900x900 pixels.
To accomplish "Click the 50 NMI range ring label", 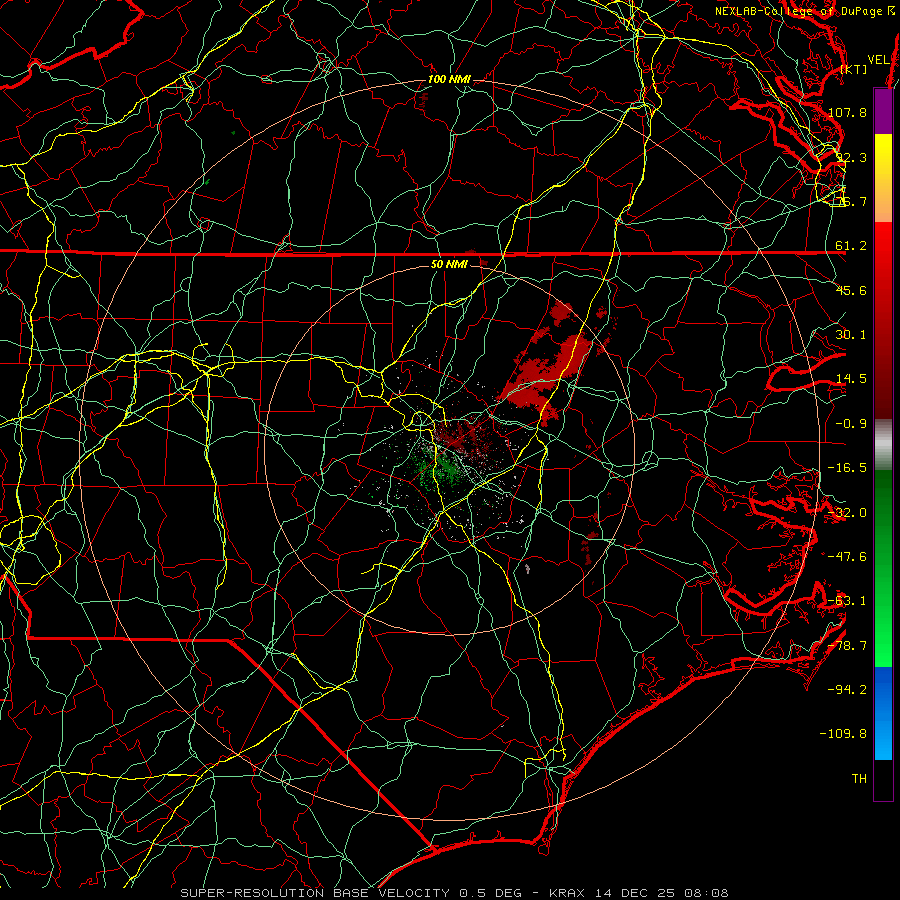I will point(449,265).
